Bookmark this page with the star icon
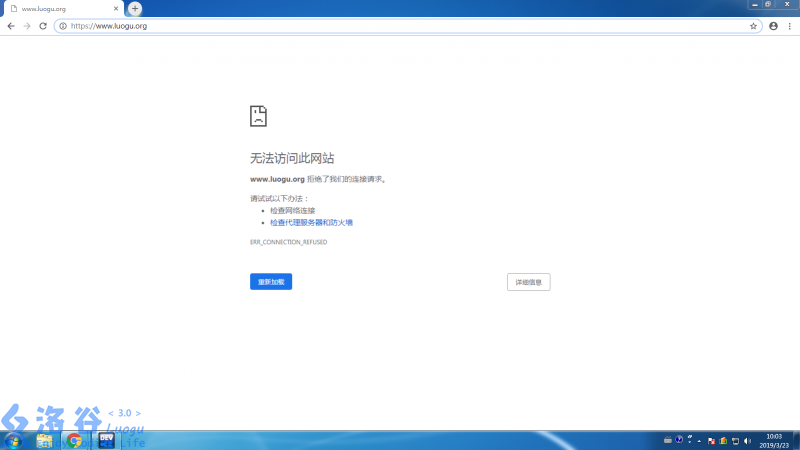The height and width of the screenshot is (450, 800). [753, 26]
